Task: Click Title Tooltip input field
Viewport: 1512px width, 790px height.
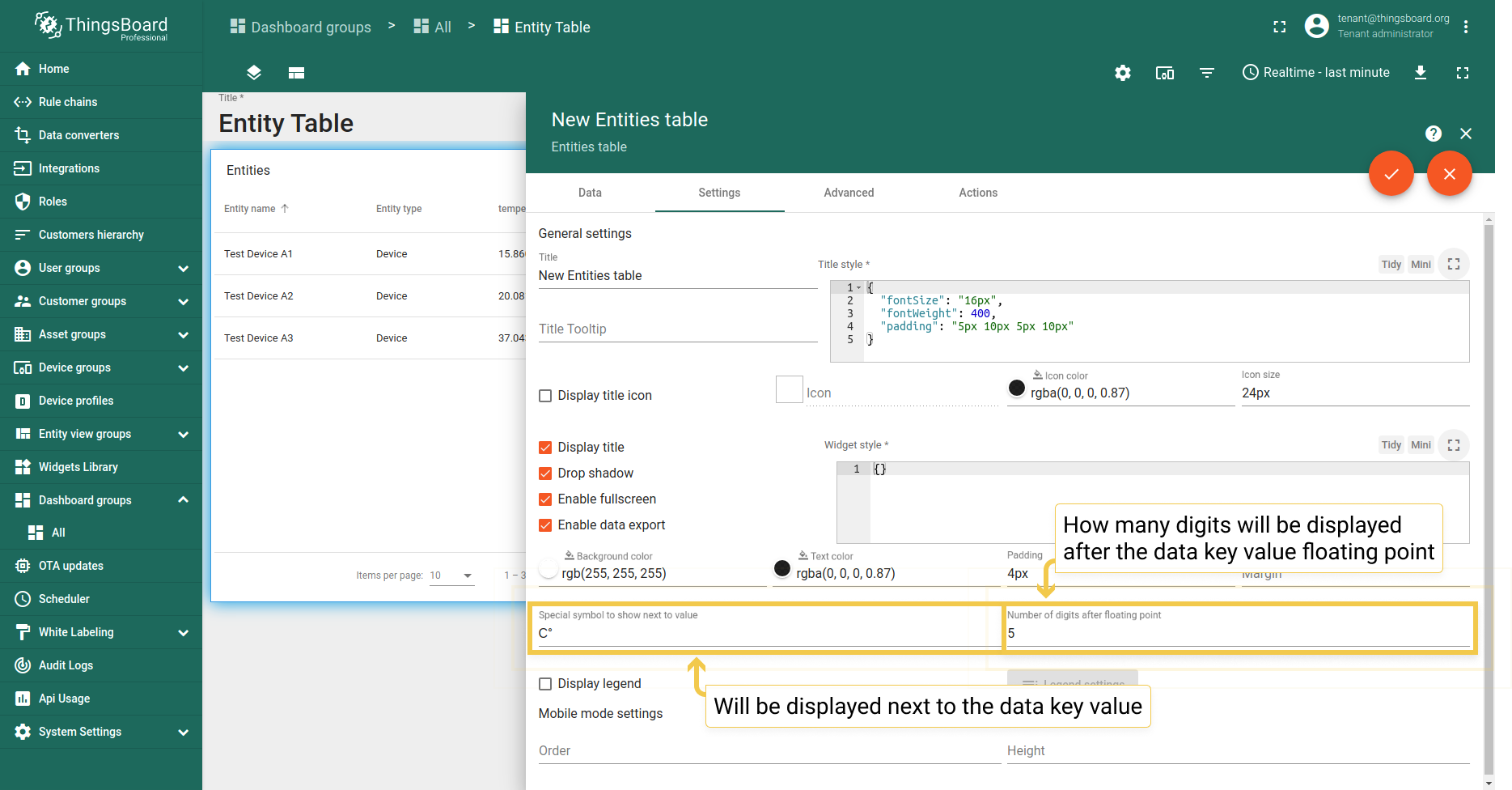Action: click(678, 329)
